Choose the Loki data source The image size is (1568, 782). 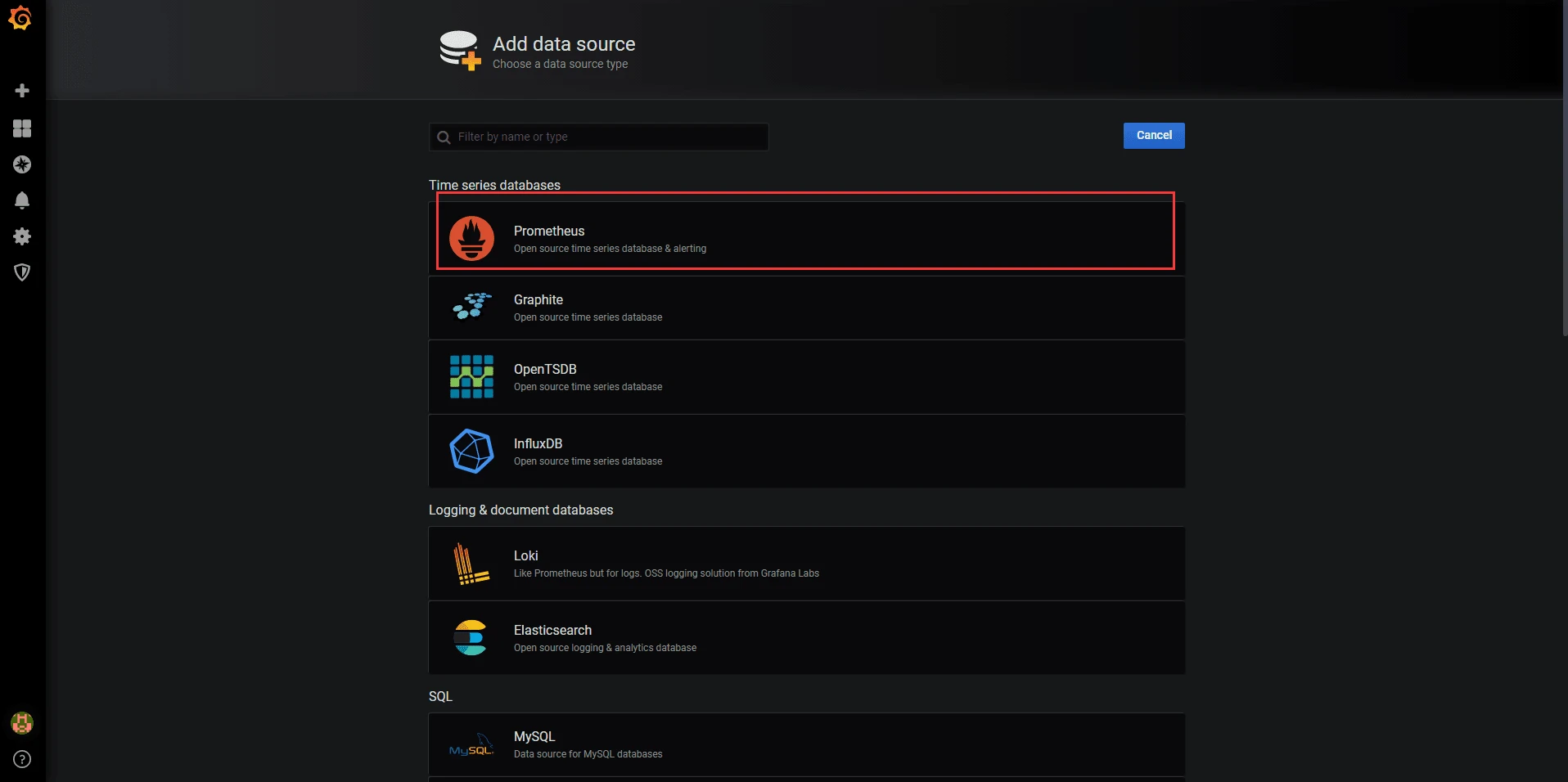pos(806,564)
